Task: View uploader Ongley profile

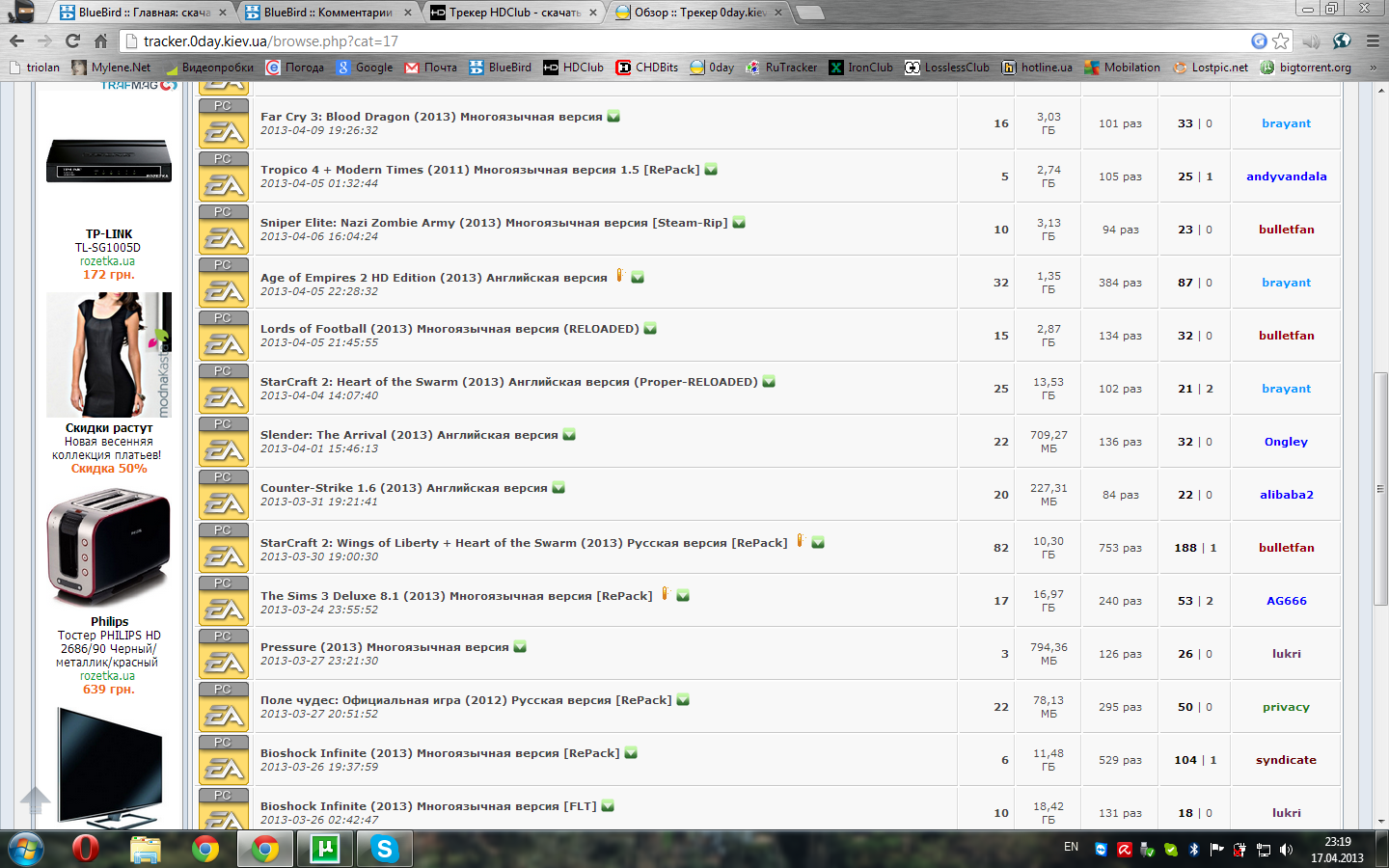Action: (x=1286, y=442)
